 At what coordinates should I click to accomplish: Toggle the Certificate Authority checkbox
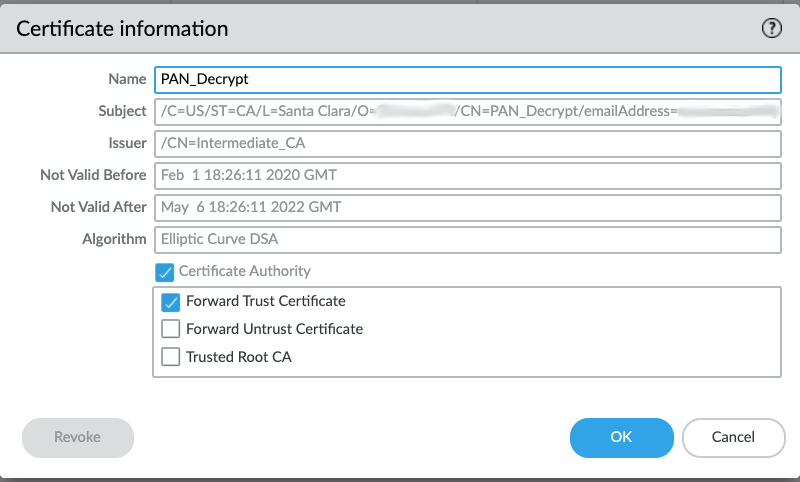[x=163, y=271]
